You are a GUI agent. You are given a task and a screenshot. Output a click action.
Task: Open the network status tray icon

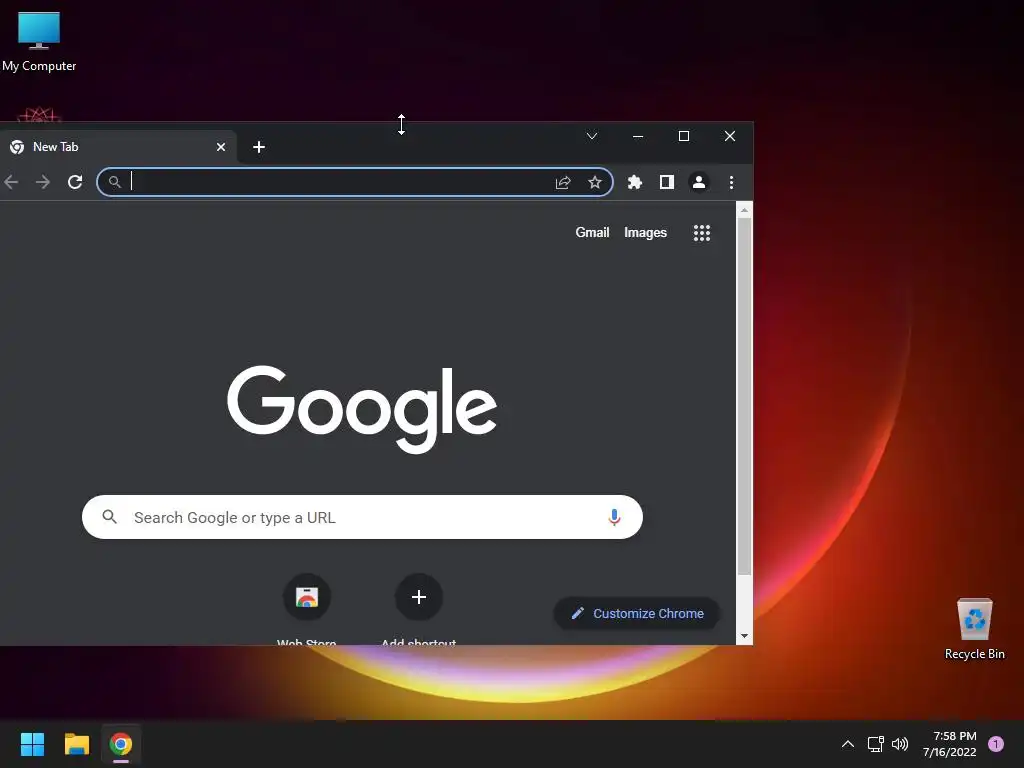pyautogui.click(x=875, y=744)
